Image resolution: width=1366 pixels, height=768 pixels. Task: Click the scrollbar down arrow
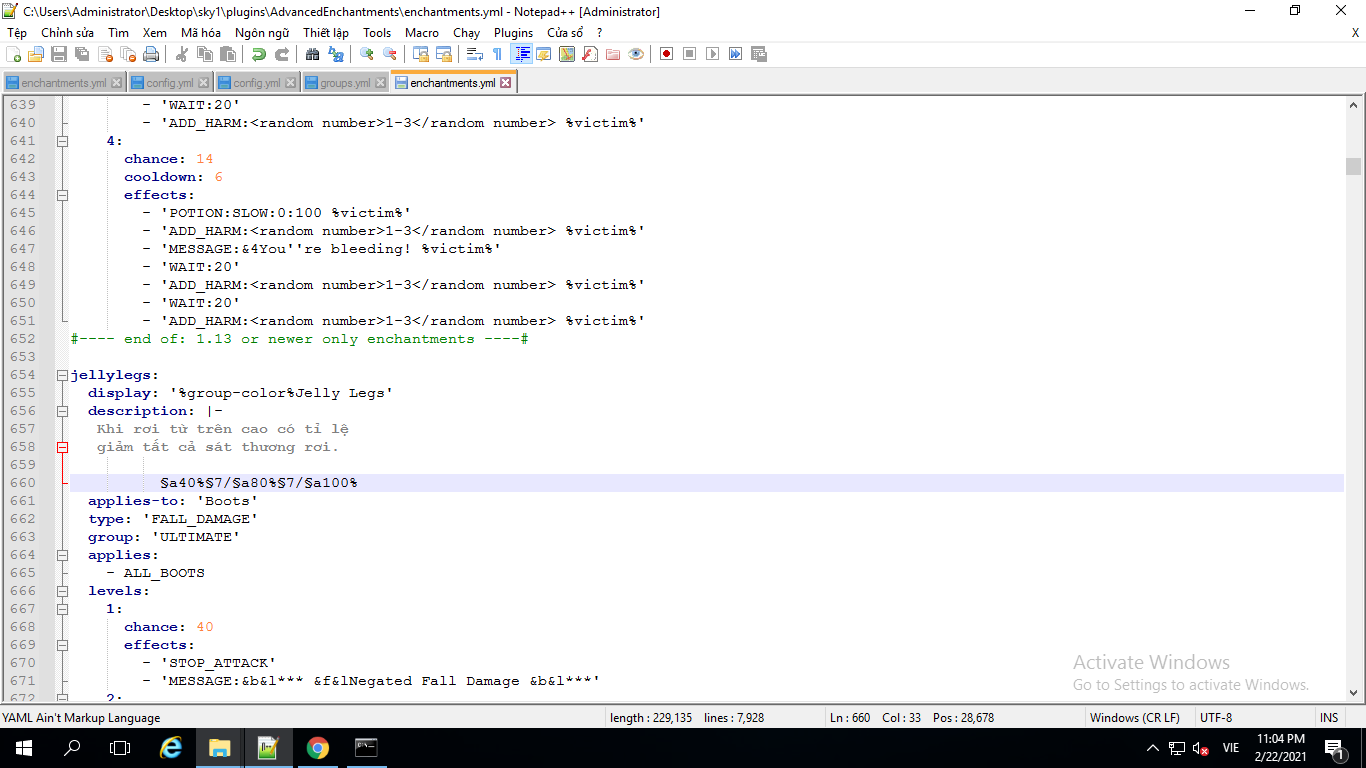1353,691
